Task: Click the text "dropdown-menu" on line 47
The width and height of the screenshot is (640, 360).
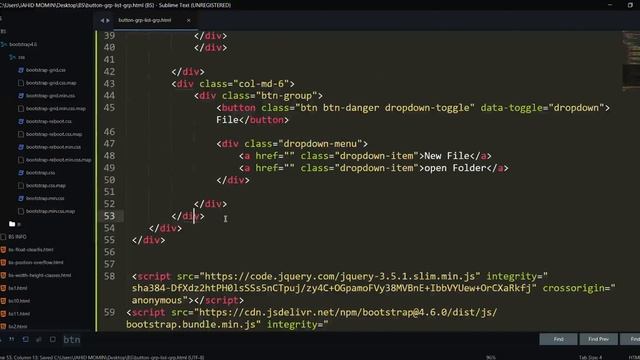Action: tap(320, 144)
